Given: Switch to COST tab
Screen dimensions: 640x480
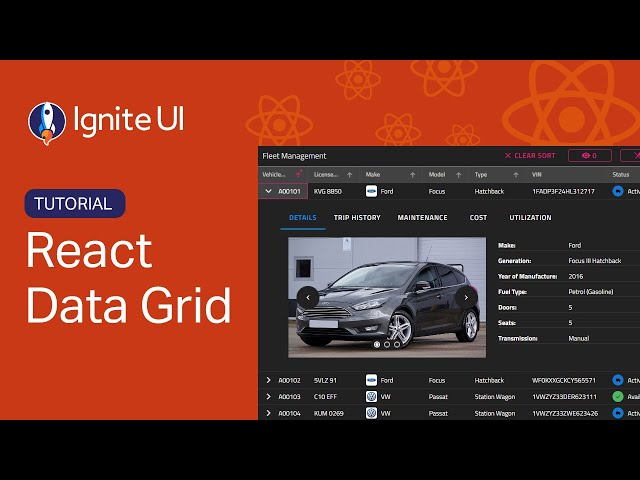Looking at the screenshot, I should pos(478,218).
